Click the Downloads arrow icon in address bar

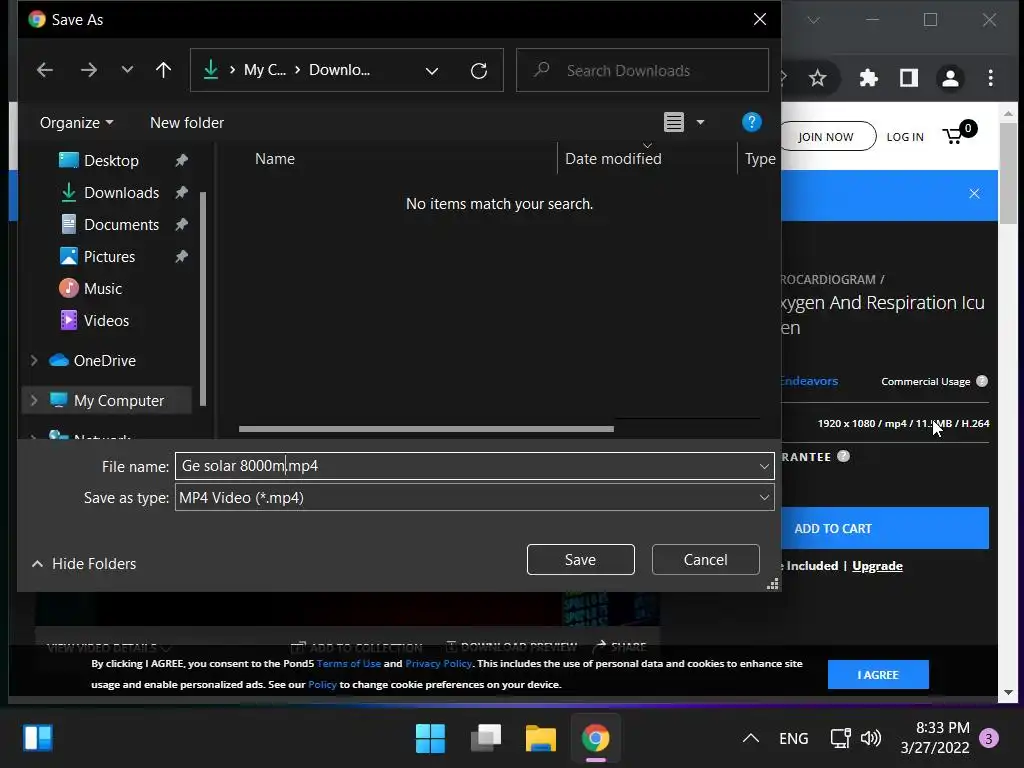(x=210, y=70)
